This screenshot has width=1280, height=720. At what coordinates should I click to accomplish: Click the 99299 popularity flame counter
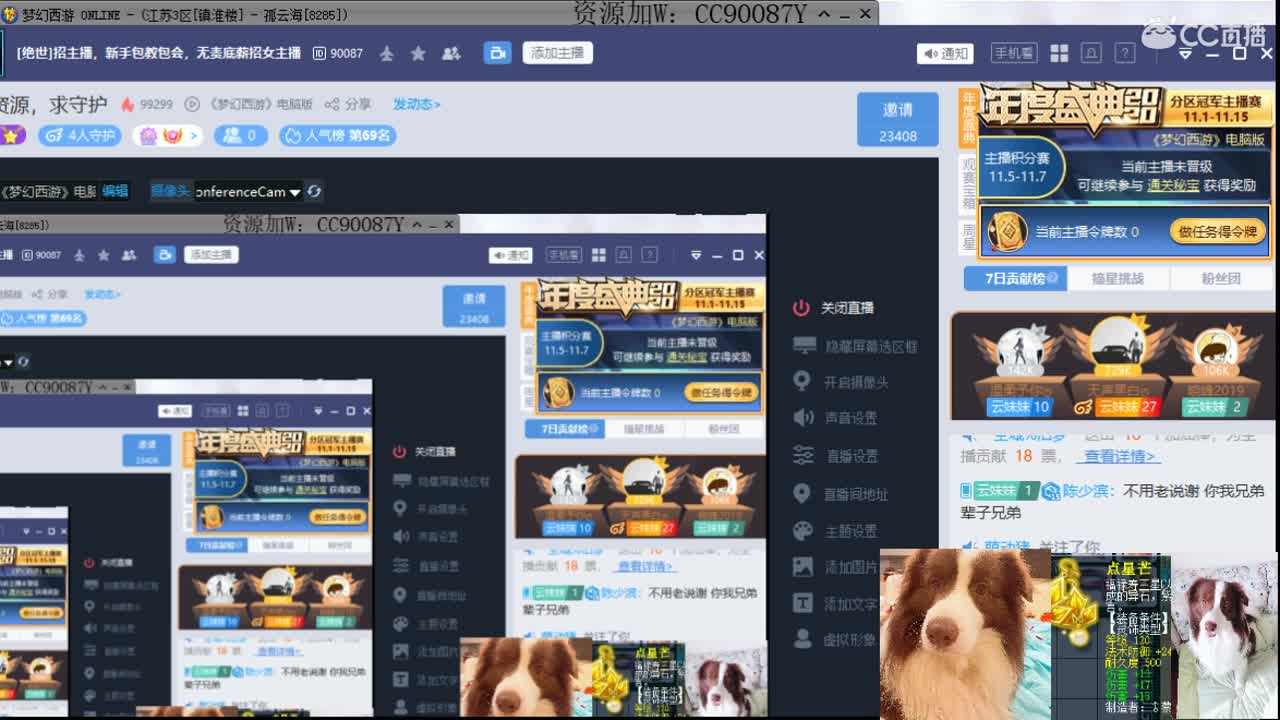147,104
